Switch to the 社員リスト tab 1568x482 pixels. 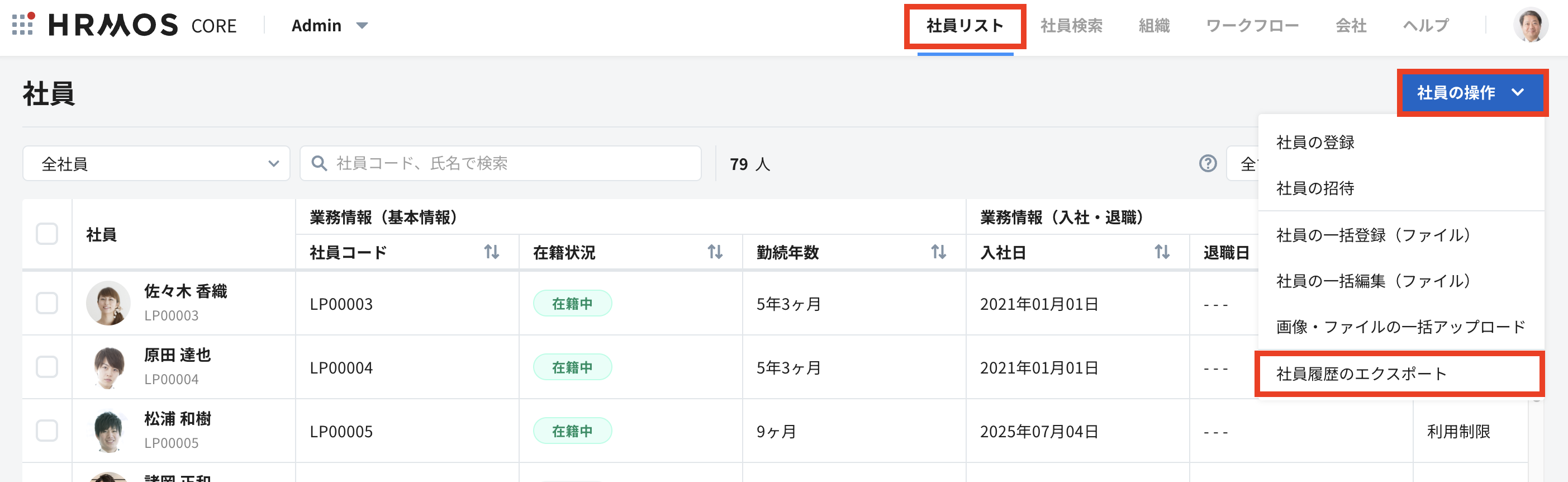tap(965, 26)
